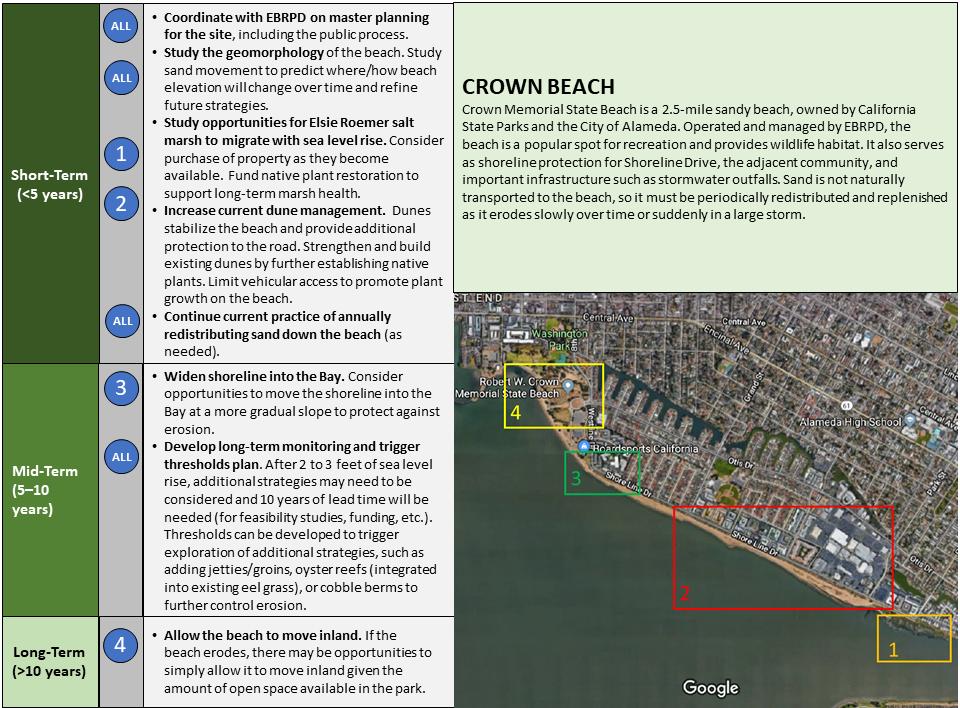Click 'Study opportunities for Elsie Roemer salt' text

pyautogui.click(x=289, y=122)
